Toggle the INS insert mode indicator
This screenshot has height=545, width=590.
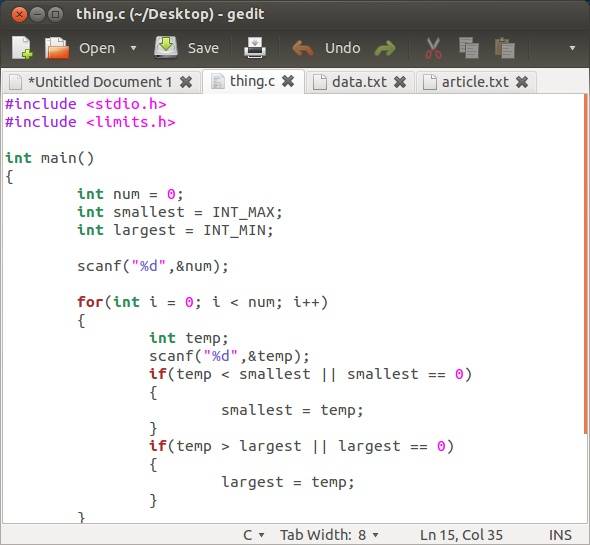560,535
